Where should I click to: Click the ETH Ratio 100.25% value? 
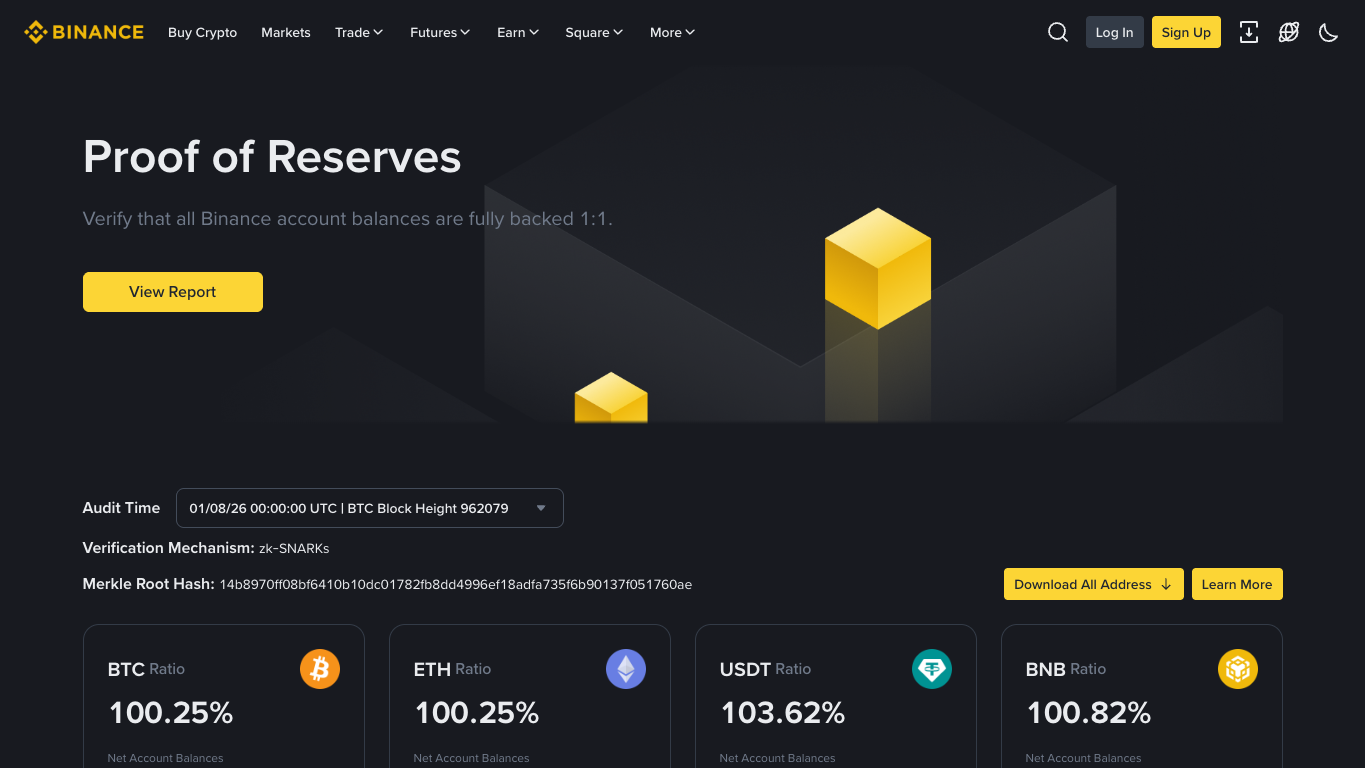(477, 713)
